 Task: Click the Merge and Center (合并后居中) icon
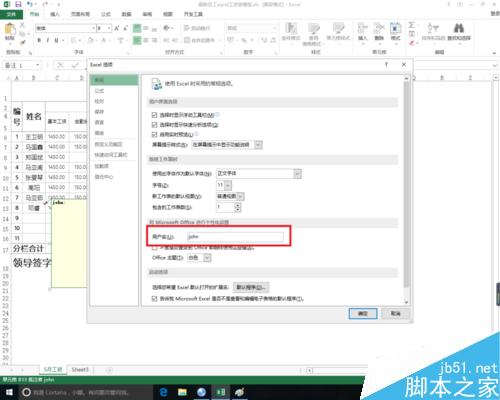[187, 40]
